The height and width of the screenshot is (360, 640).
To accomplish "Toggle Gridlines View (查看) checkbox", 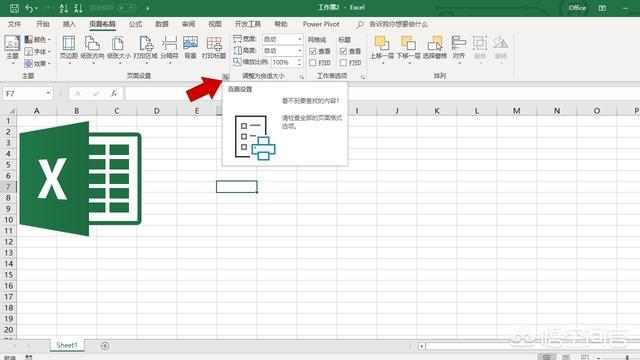I will (x=313, y=51).
